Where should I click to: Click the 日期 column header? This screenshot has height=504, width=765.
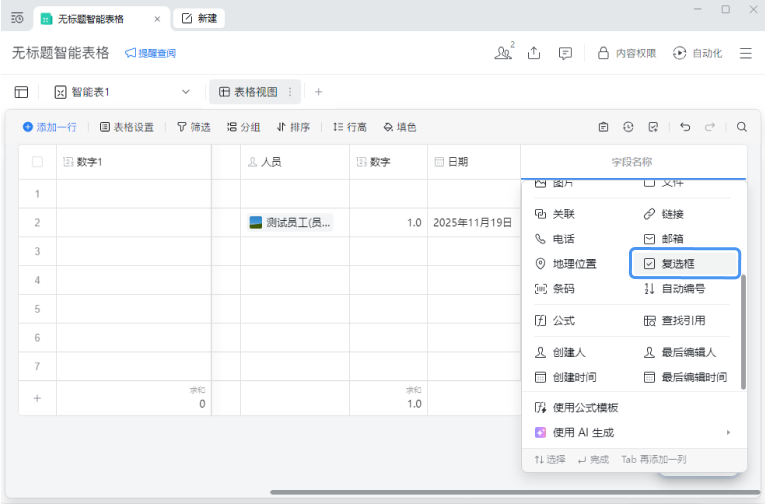pyautogui.click(x=474, y=162)
